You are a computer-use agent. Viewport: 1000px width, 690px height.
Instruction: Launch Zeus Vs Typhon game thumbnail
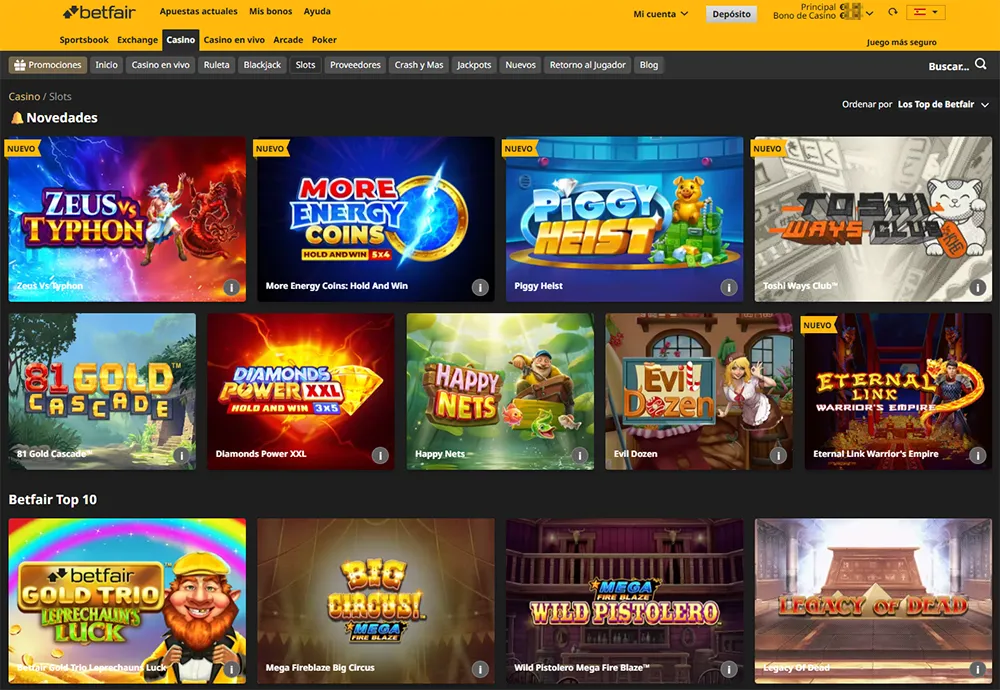127,219
